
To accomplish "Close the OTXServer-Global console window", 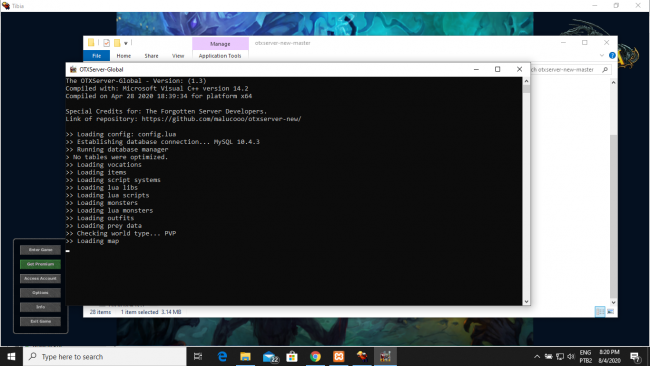I will click(x=519, y=69).
